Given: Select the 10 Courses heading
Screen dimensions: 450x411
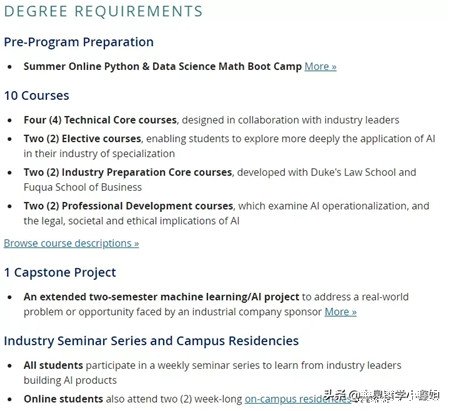Looking at the screenshot, I should pos(37,96).
